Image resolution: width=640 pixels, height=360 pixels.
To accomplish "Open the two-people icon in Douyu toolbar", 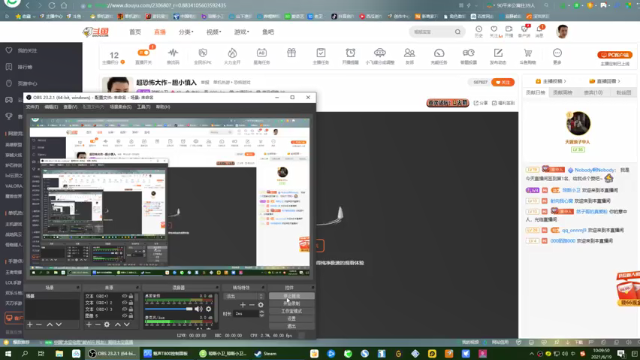I will (x=409, y=53).
